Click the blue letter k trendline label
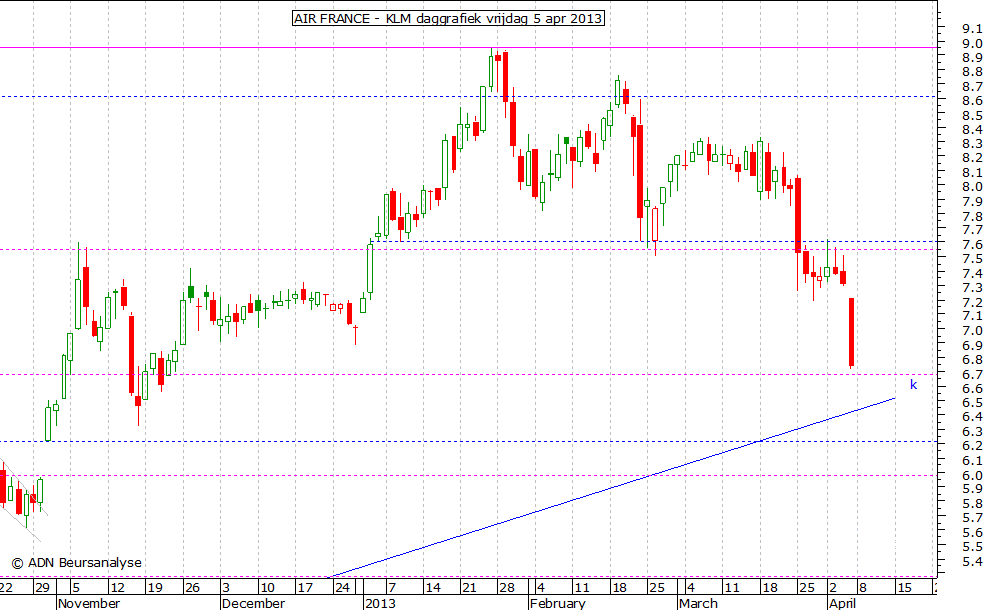985x610 pixels. 913,384
